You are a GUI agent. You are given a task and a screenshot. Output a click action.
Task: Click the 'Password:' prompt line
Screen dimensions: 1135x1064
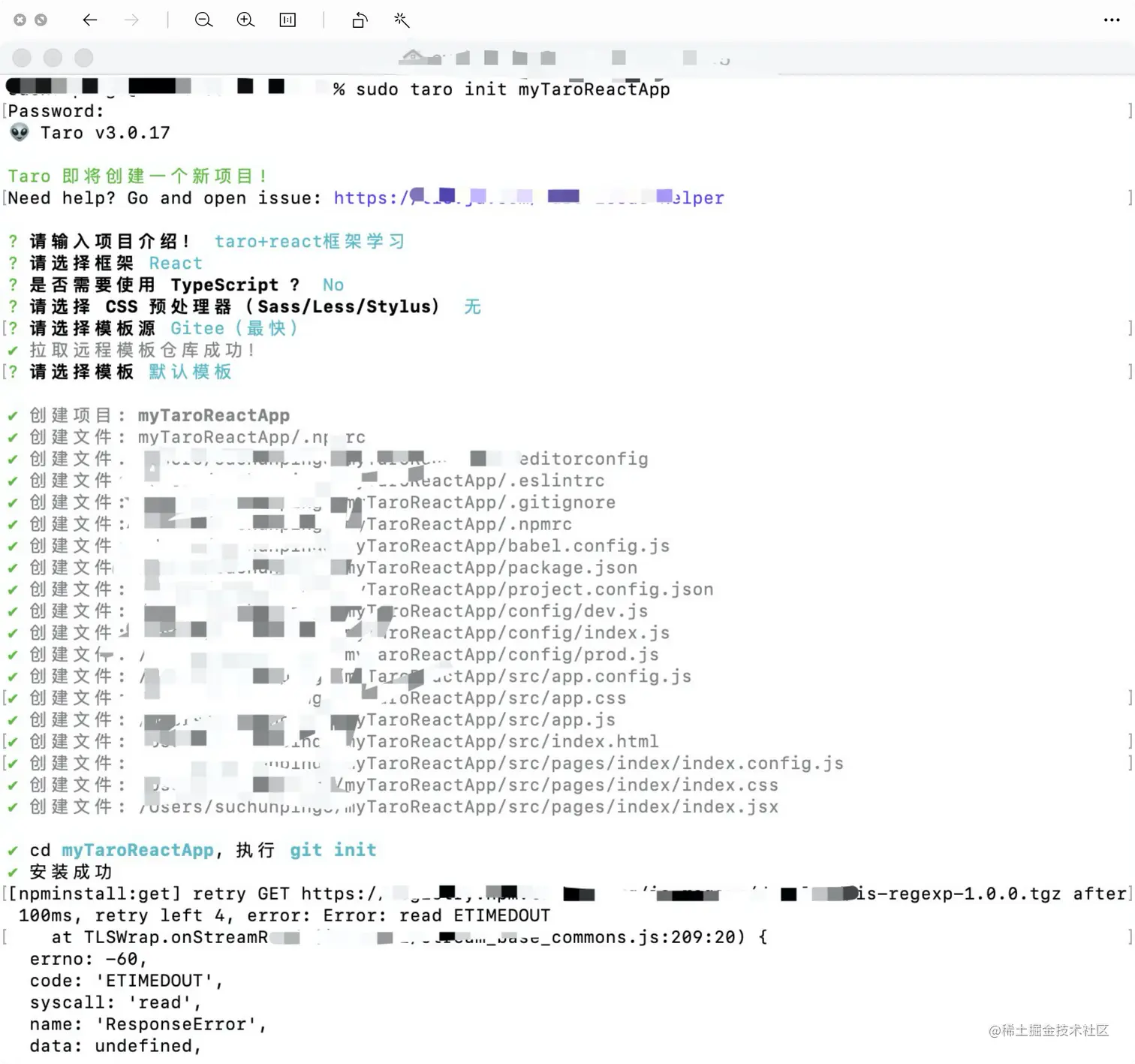pos(56,111)
